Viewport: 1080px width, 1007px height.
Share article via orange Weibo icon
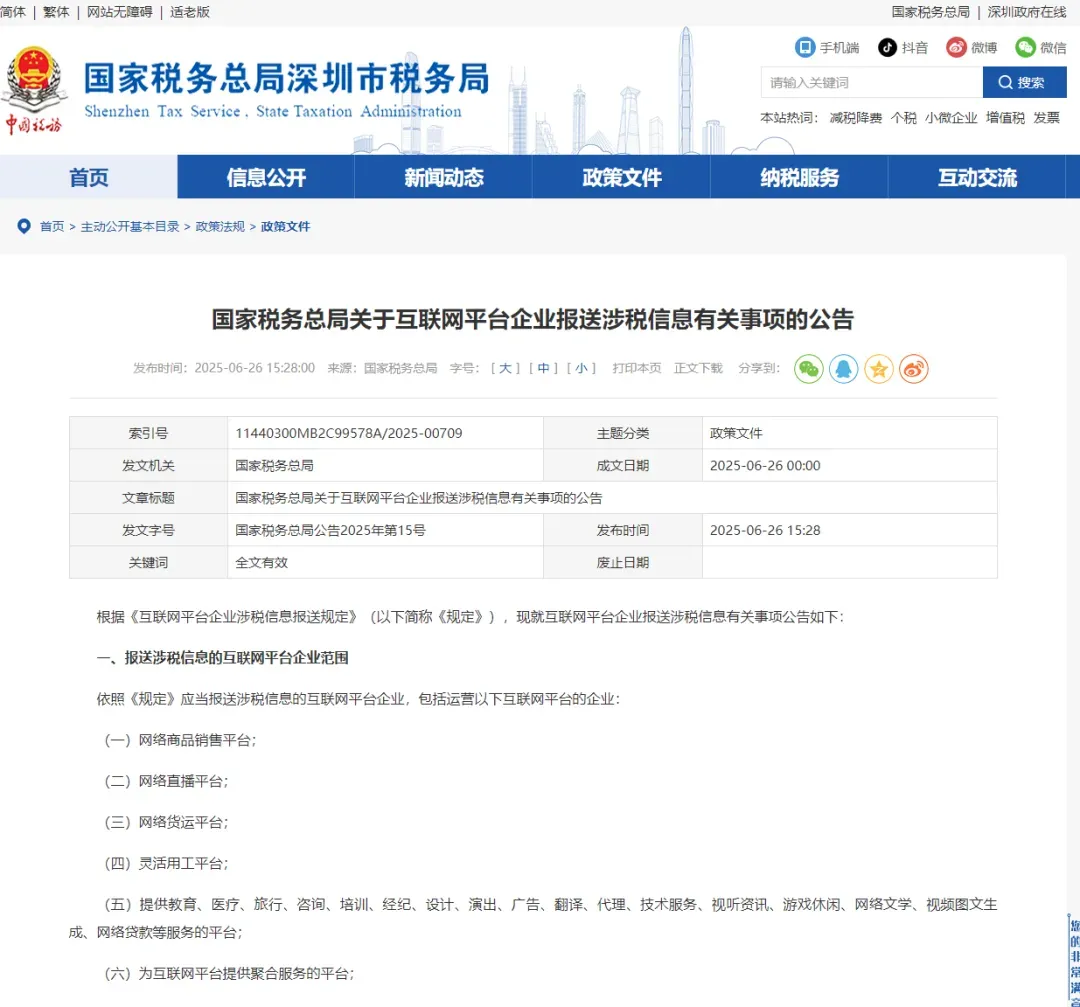913,368
